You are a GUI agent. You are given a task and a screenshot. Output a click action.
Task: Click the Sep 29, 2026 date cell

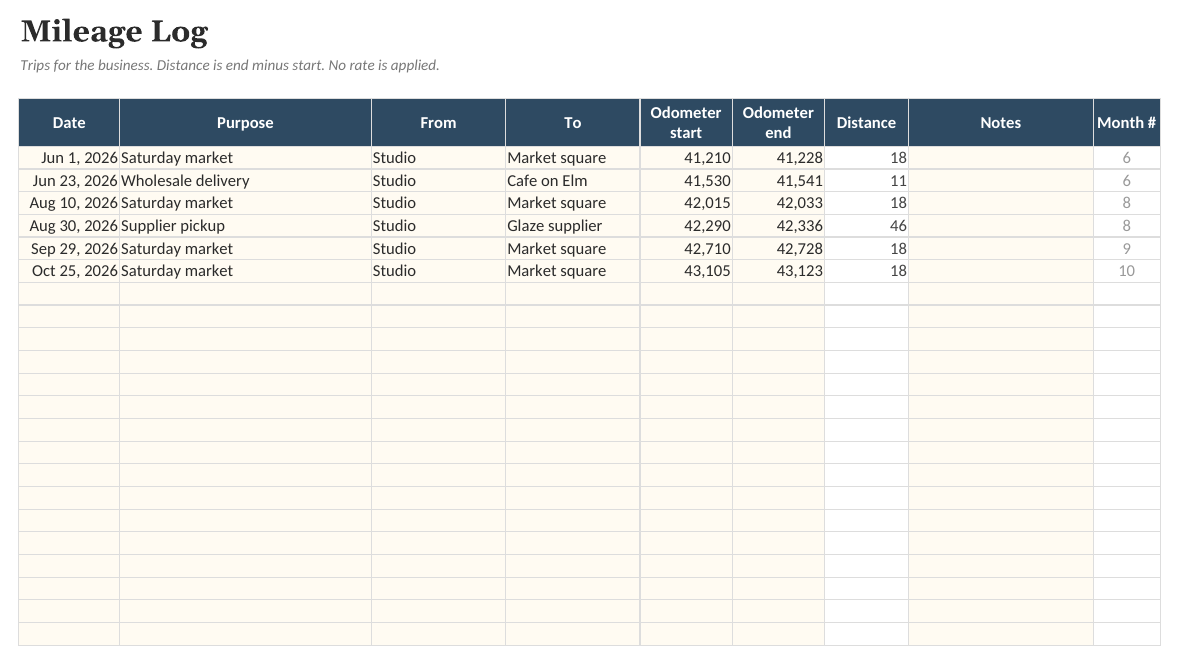pyautogui.click(x=69, y=249)
